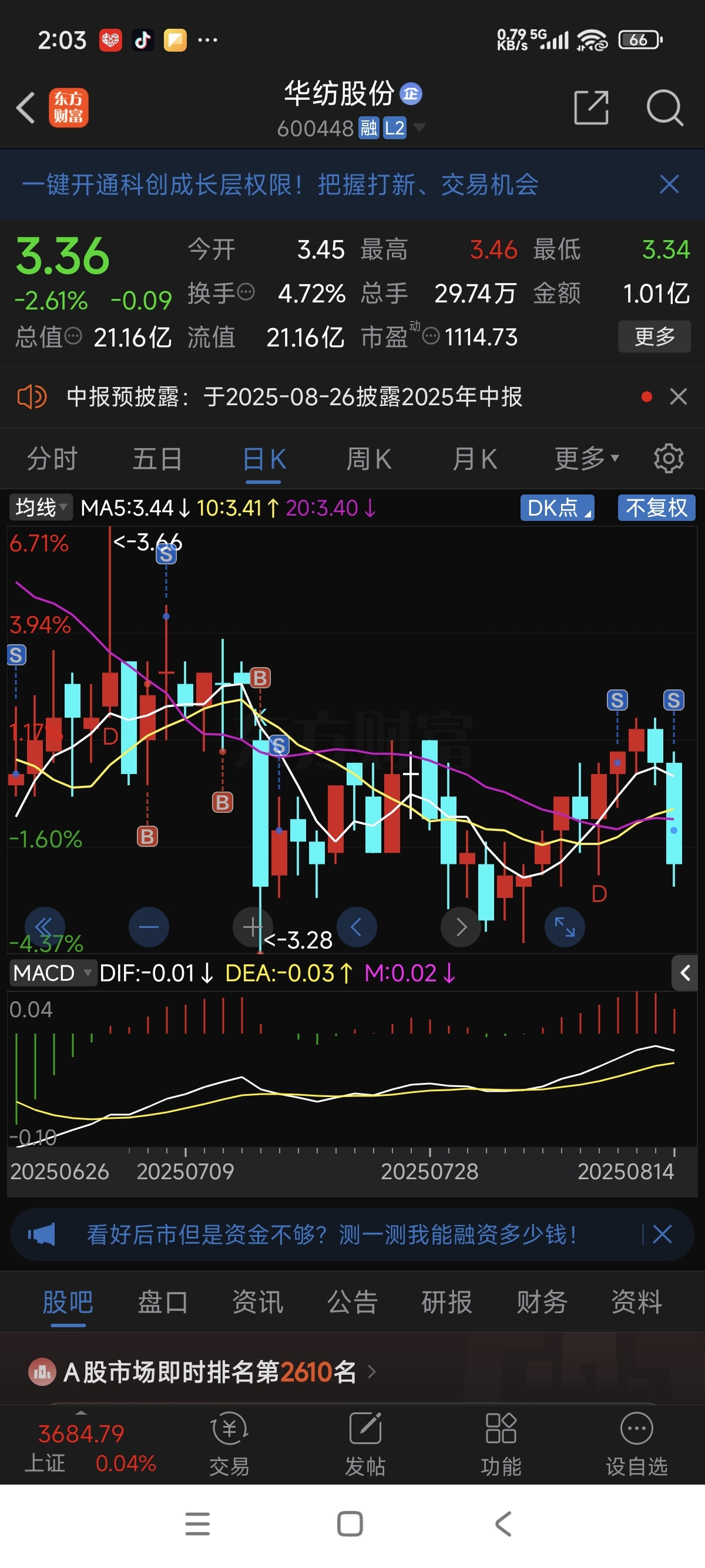The height and width of the screenshot is (1568, 705).
Task: Switch to 分时 chart tab
Action: [x=52, y=458]
